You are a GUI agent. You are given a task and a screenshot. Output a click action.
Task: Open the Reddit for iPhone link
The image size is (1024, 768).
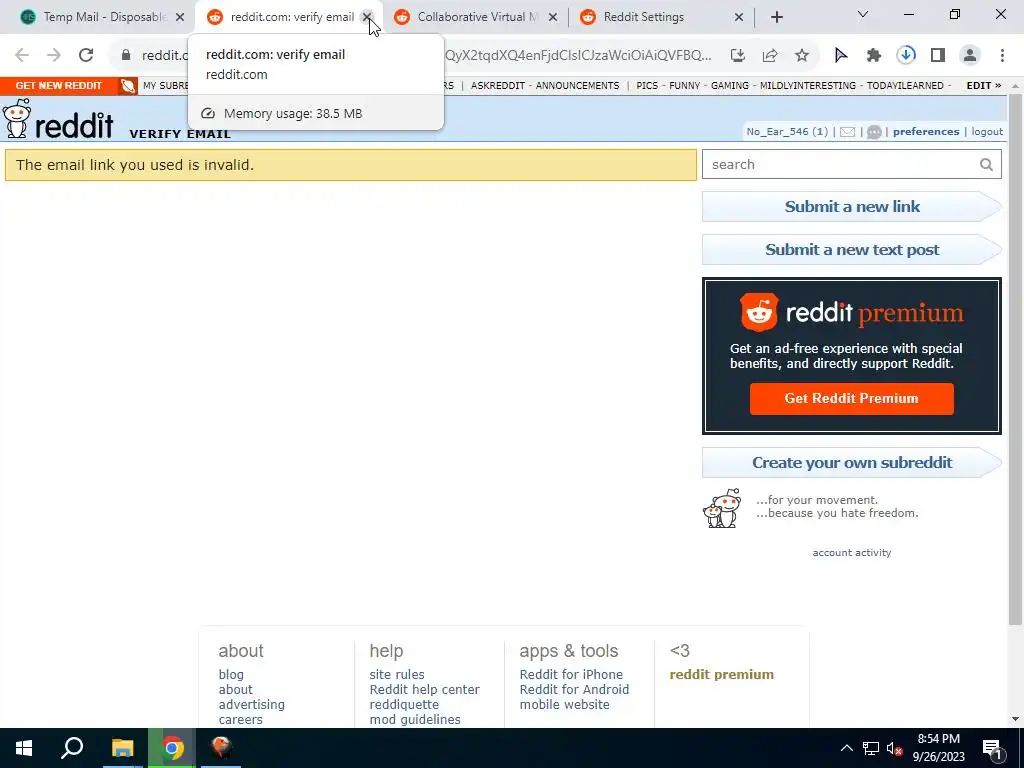coord(571,675)
